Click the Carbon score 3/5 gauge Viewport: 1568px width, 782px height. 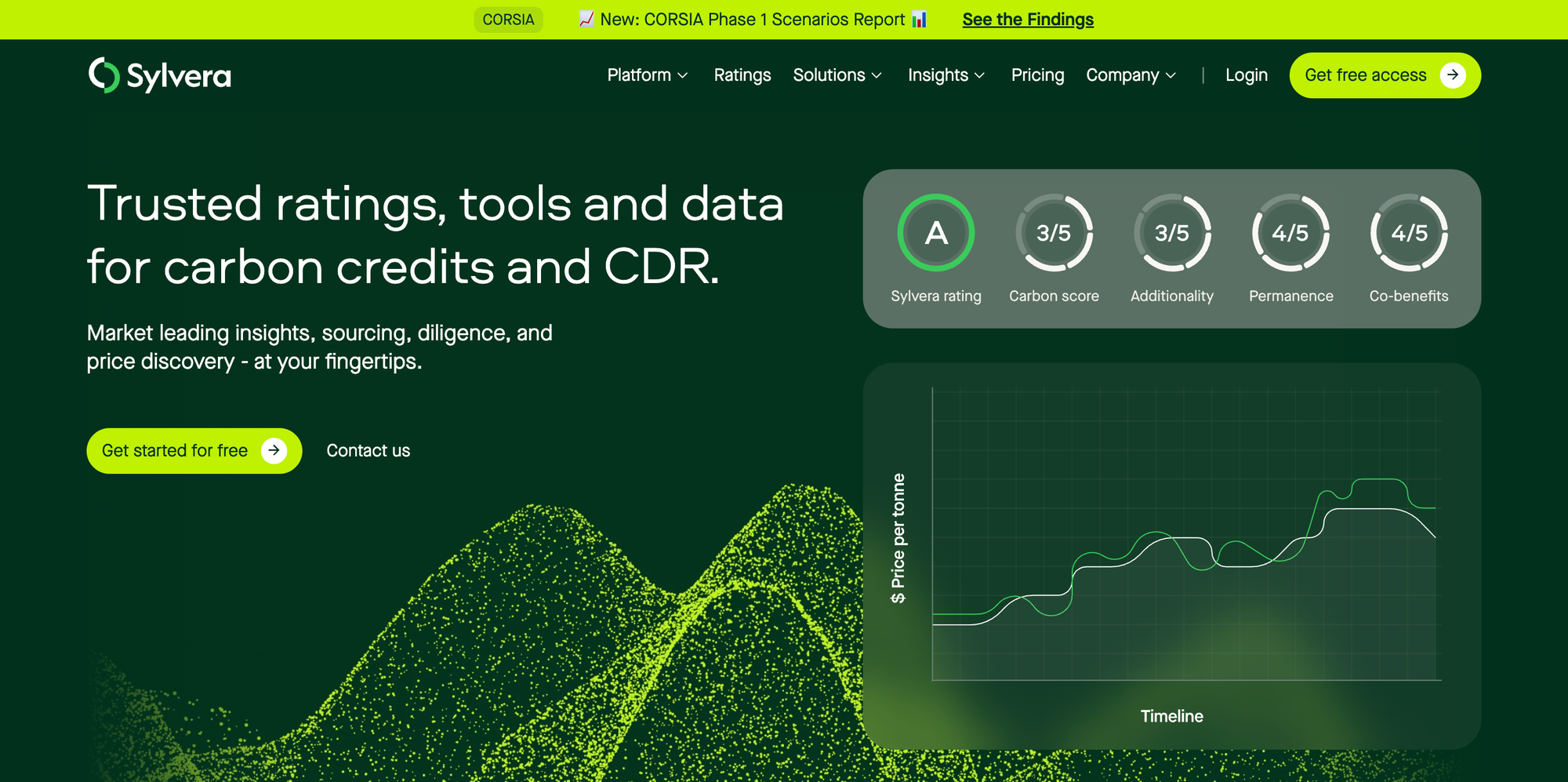(1054, 233)
